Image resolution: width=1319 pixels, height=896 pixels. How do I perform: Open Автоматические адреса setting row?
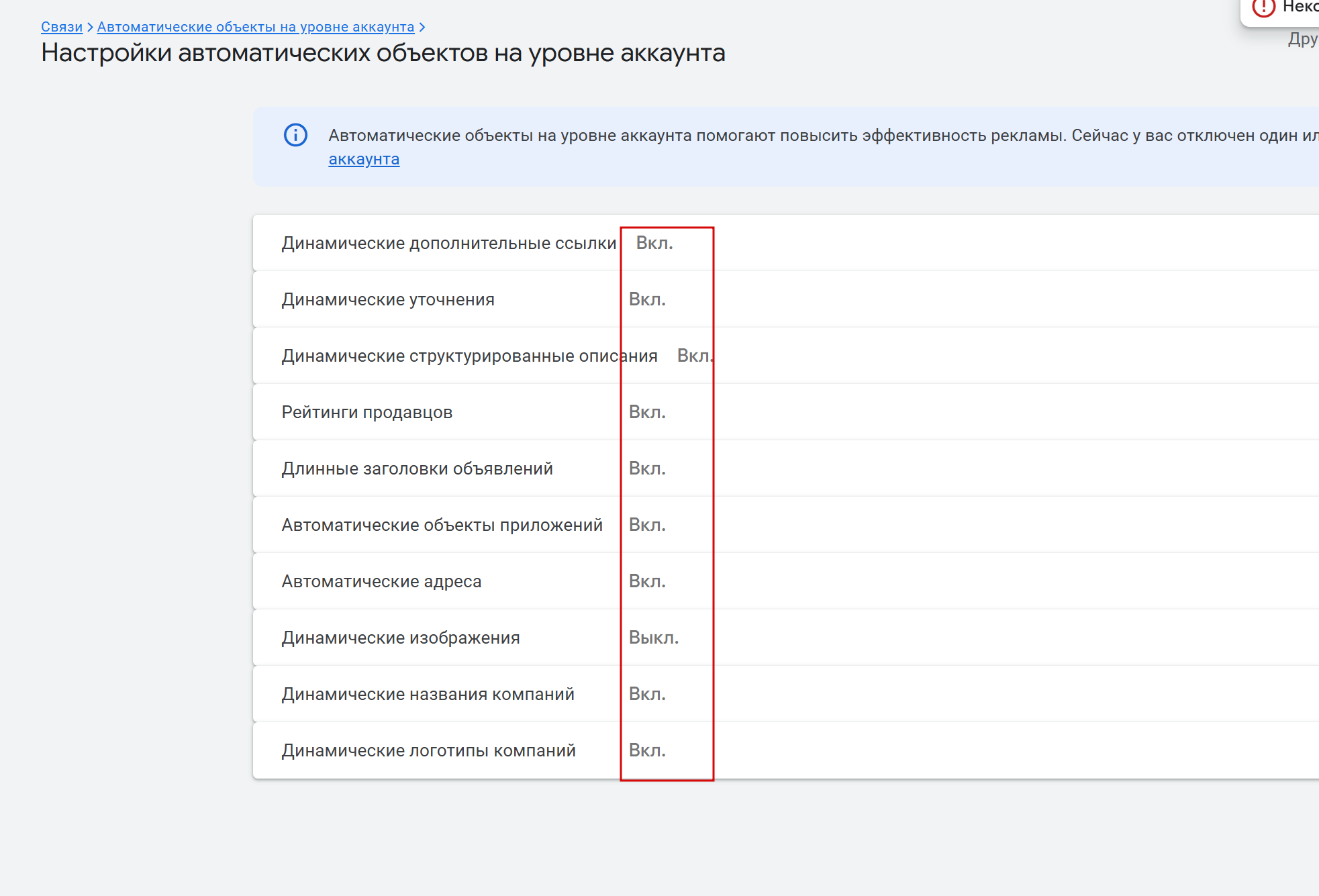[x=381, y=581]
